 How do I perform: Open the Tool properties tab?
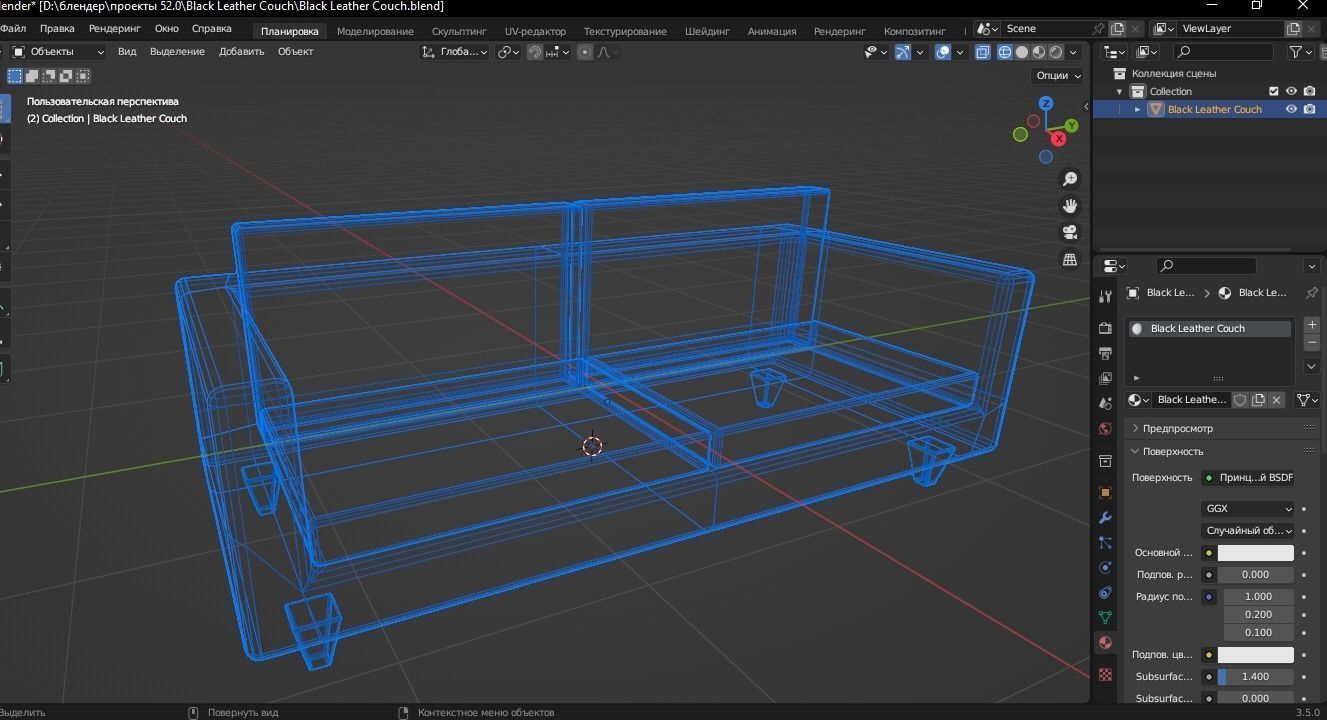[1105, 296]
